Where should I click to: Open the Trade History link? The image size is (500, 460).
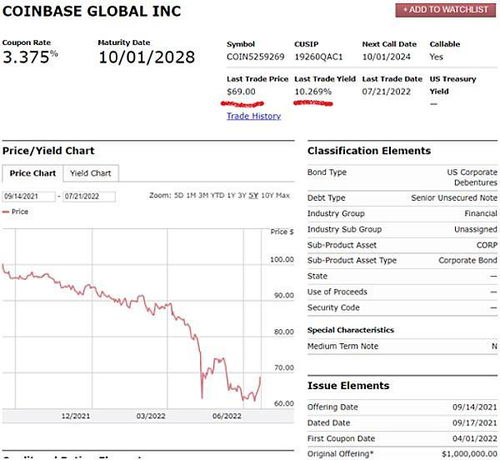tap(254, 116)
